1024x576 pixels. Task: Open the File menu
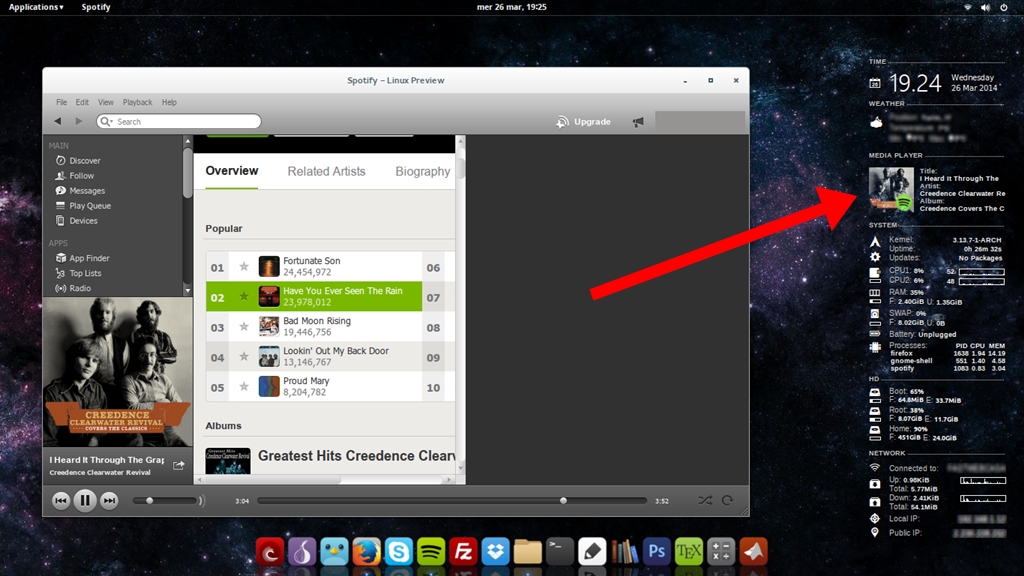pyautogui.click(x=61, y=102)
